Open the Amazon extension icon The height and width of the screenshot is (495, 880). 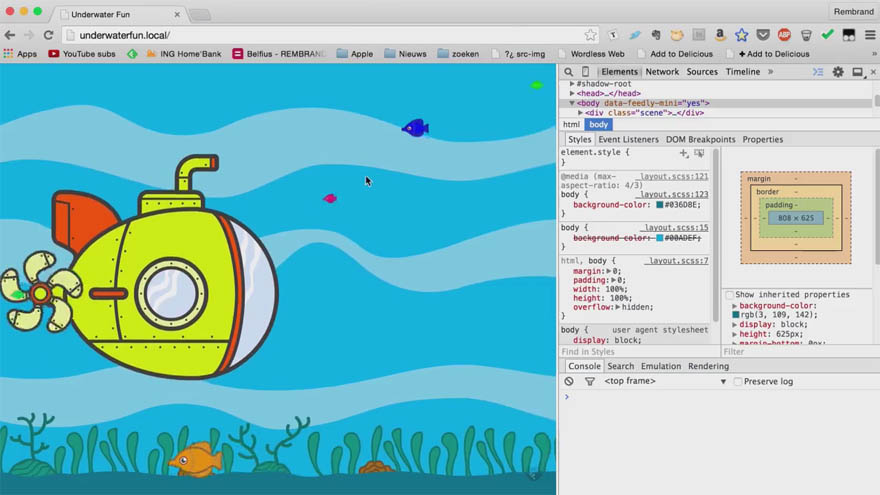(x=719, y=35)
